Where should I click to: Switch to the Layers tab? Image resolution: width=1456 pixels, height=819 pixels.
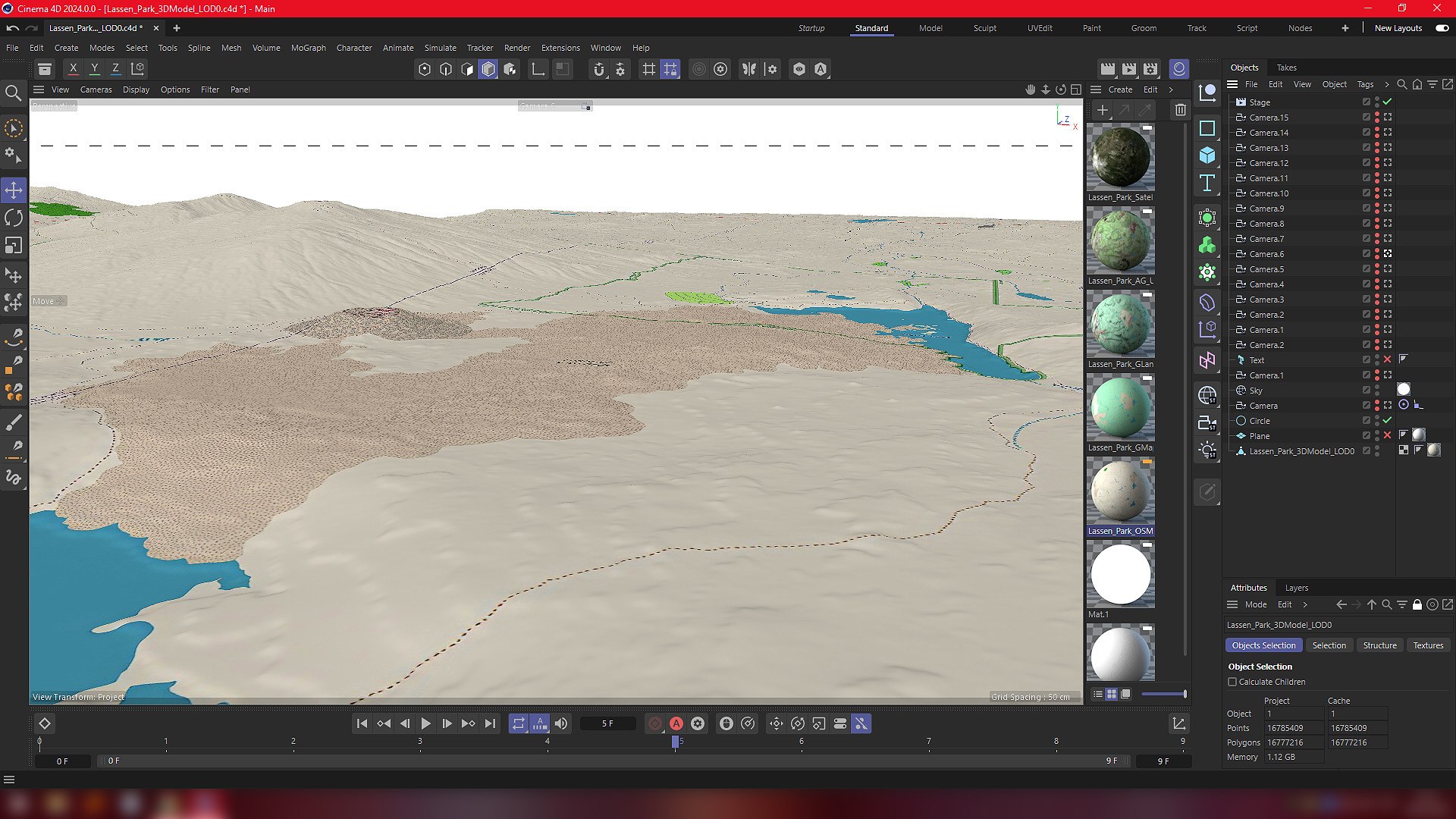(1297, 588)
